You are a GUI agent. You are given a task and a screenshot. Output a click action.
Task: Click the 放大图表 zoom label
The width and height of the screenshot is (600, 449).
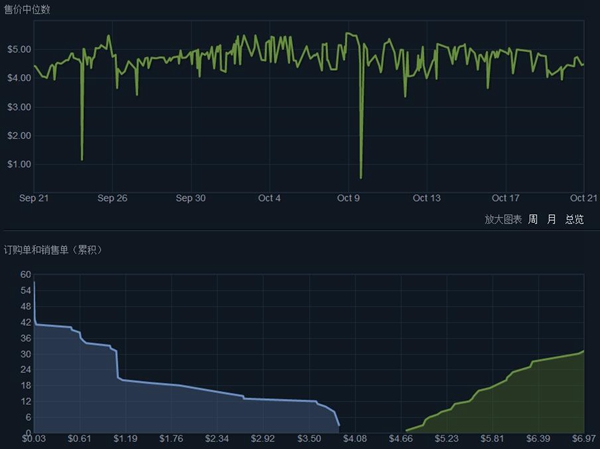click(503, 219)
